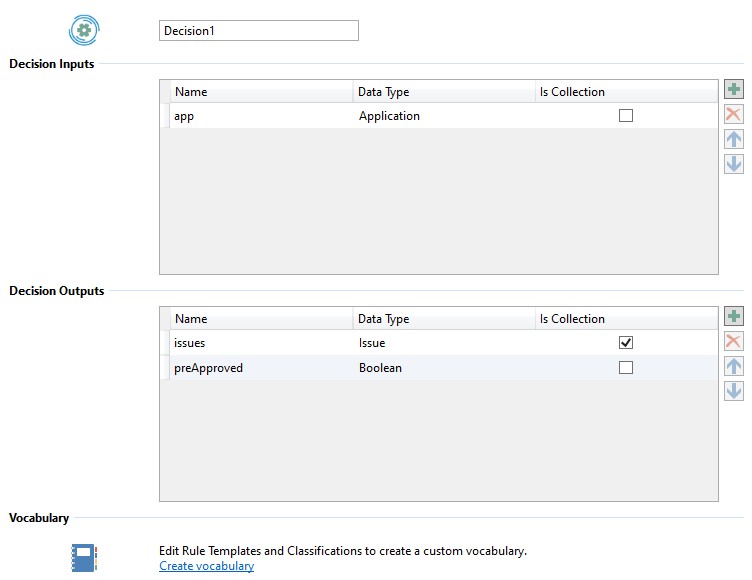Click the move up arrow for Decision Inputs
This screenshot has height=580, width=752.
(734, 140)
